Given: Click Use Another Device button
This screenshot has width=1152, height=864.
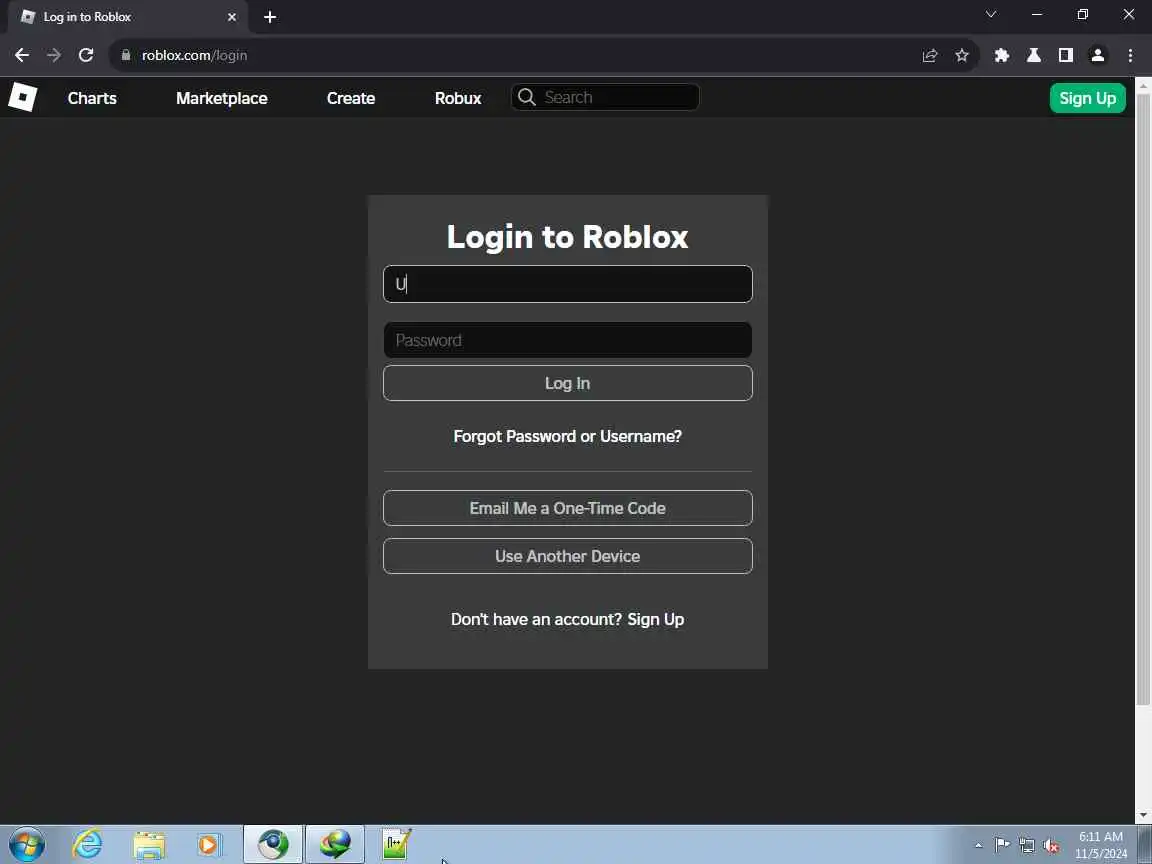Looking at the screenshot, I should [x=568, y=556].
